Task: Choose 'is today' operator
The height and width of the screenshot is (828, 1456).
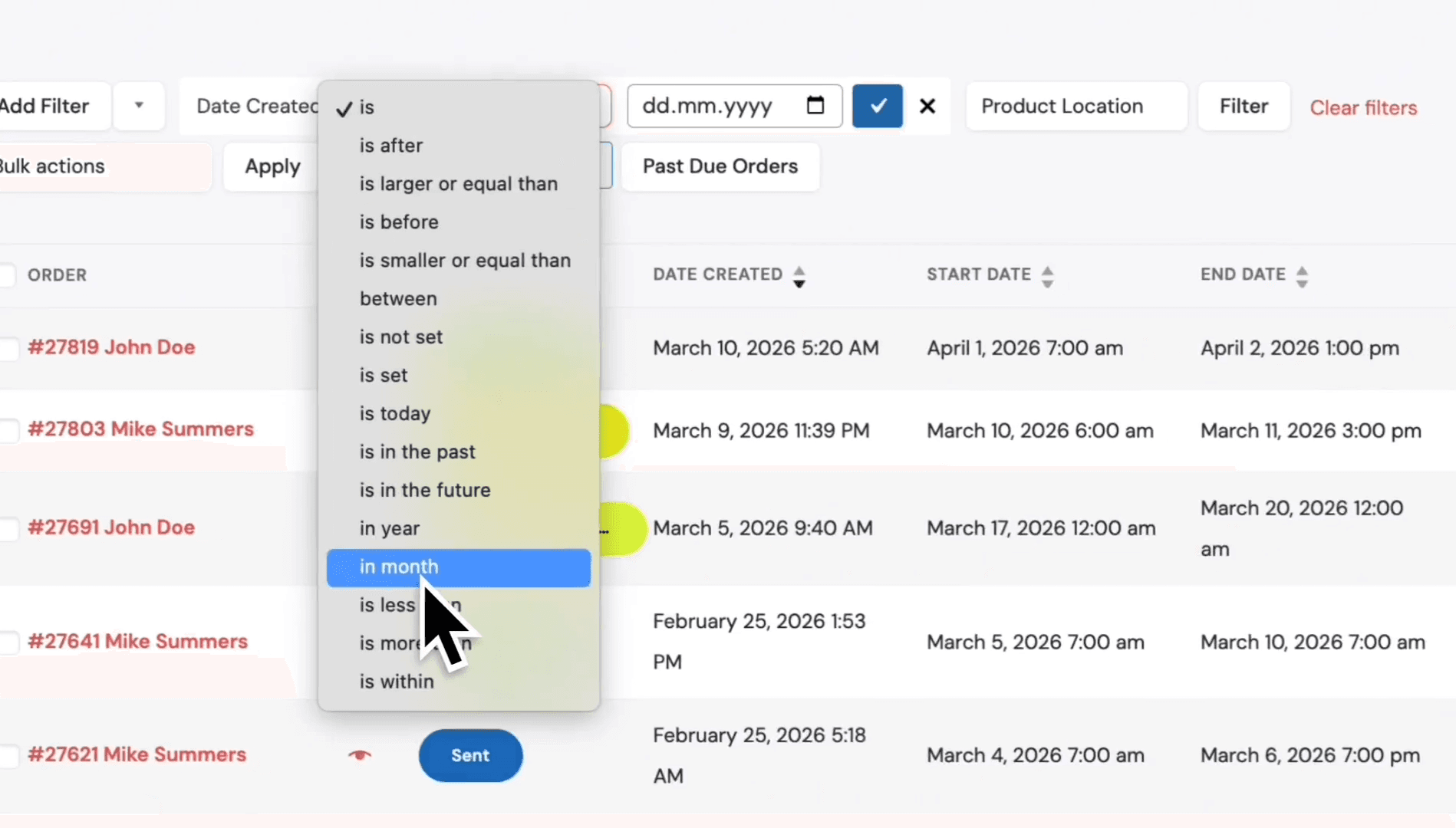Action: (x=459, y=414)
